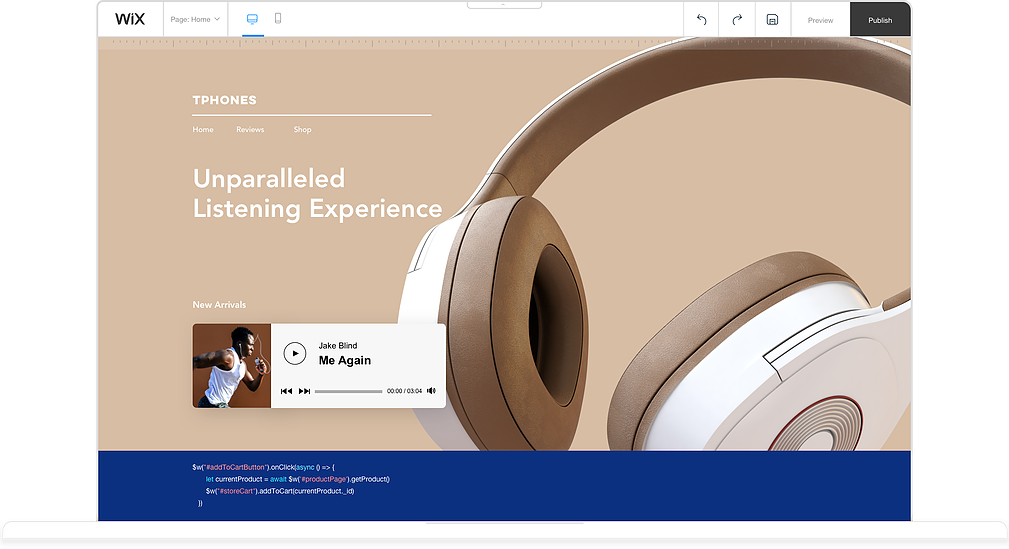Click the audio progress bar
The width and height of the screenshot is (1009, 549).
[x=348, y=391]
